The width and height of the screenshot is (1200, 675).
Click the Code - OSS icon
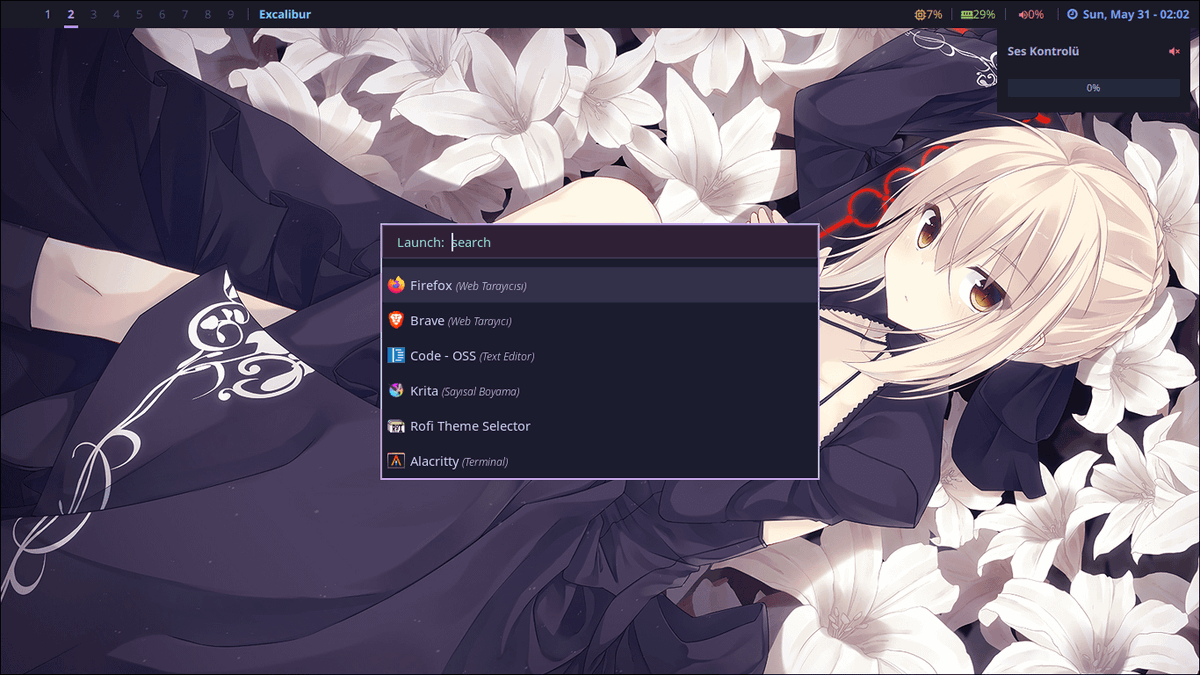tap(396, 355)
